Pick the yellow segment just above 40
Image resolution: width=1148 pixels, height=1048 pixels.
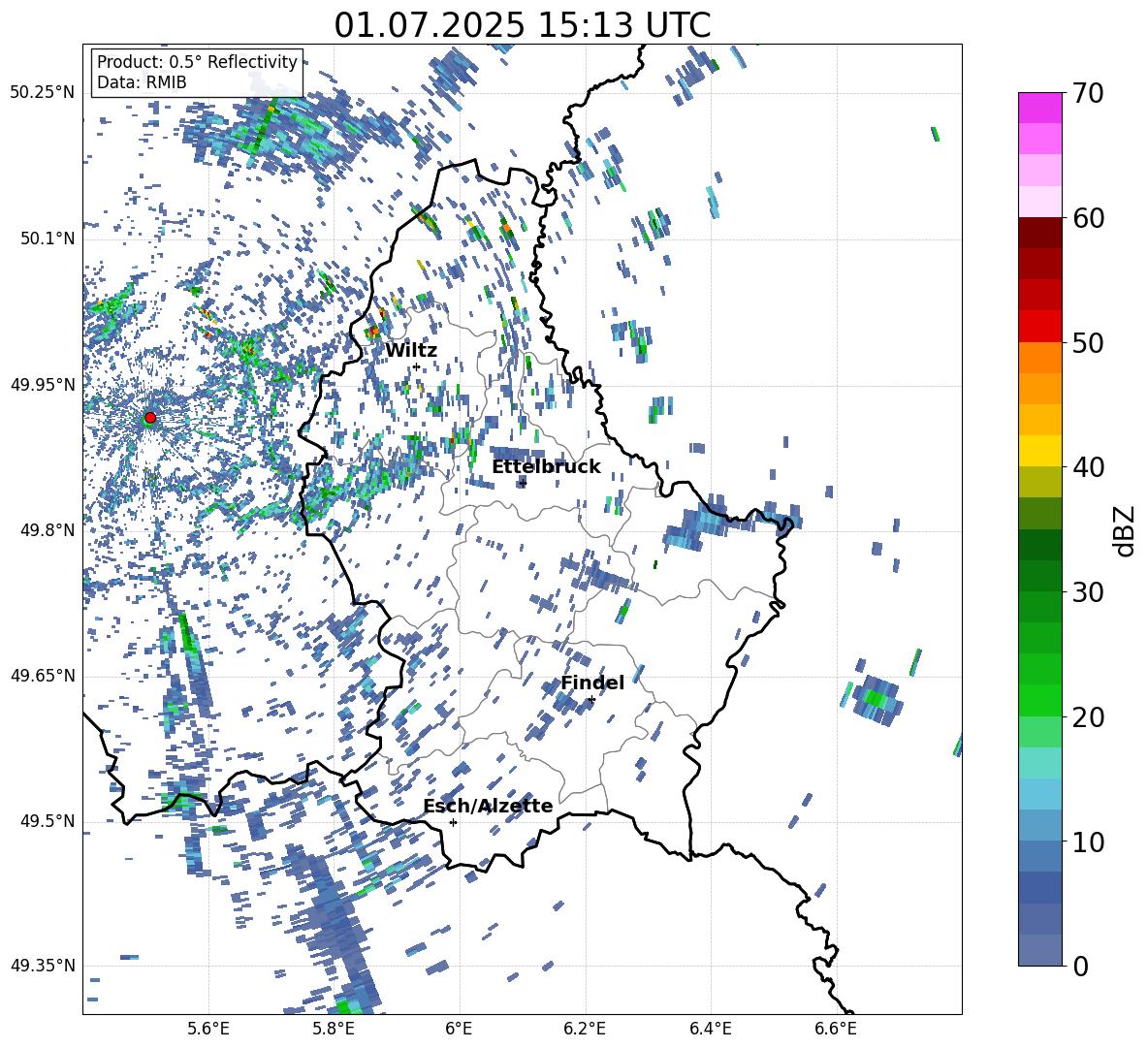coord(1040,451)
